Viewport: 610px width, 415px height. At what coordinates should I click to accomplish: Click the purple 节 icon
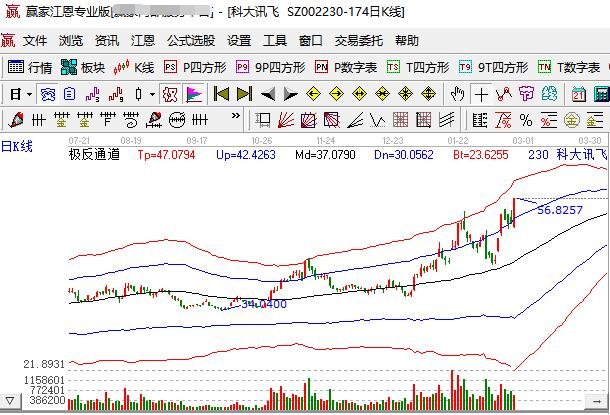tap(526, 94)
